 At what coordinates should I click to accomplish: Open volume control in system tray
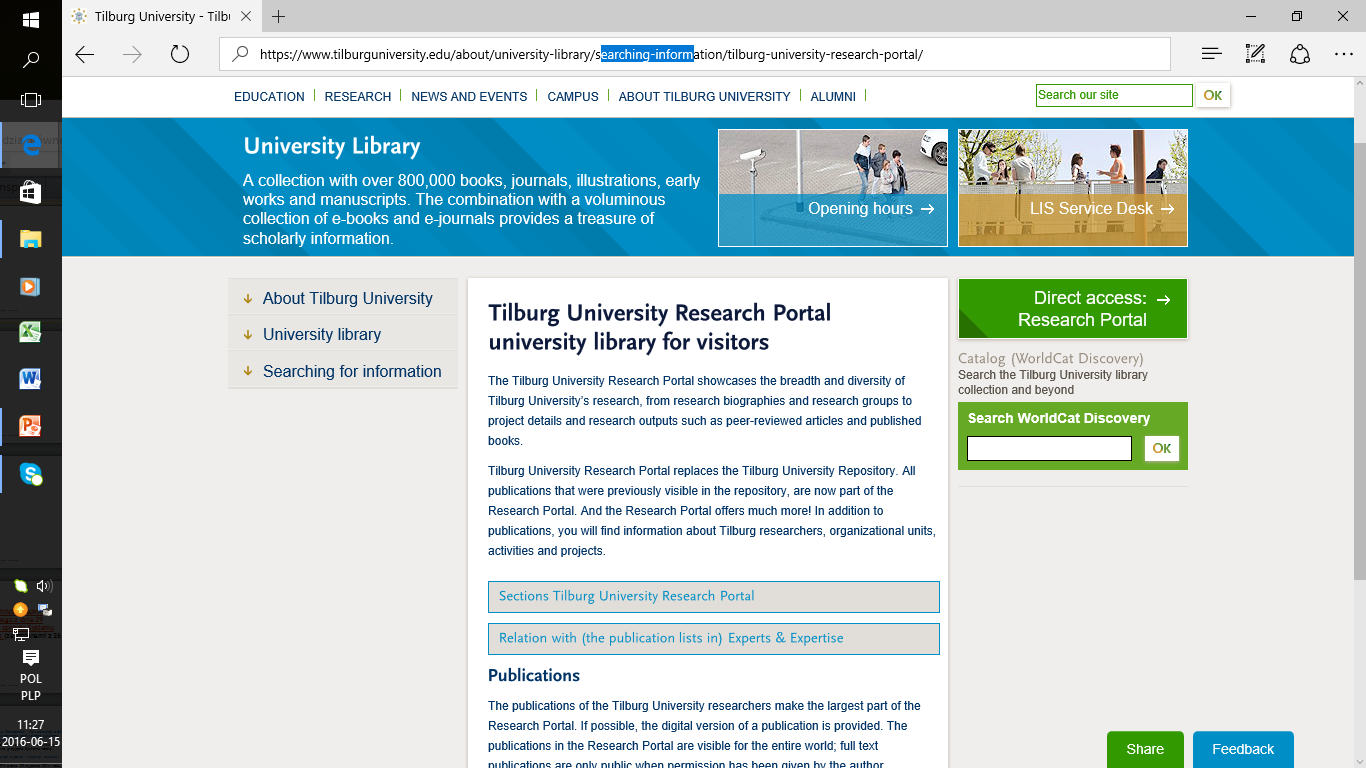point(44,586)
